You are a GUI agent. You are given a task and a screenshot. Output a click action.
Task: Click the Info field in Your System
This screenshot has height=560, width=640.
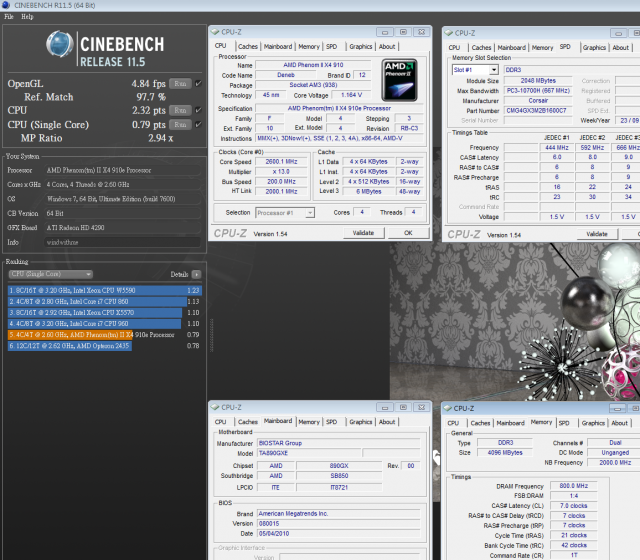[x=122, y=242]
